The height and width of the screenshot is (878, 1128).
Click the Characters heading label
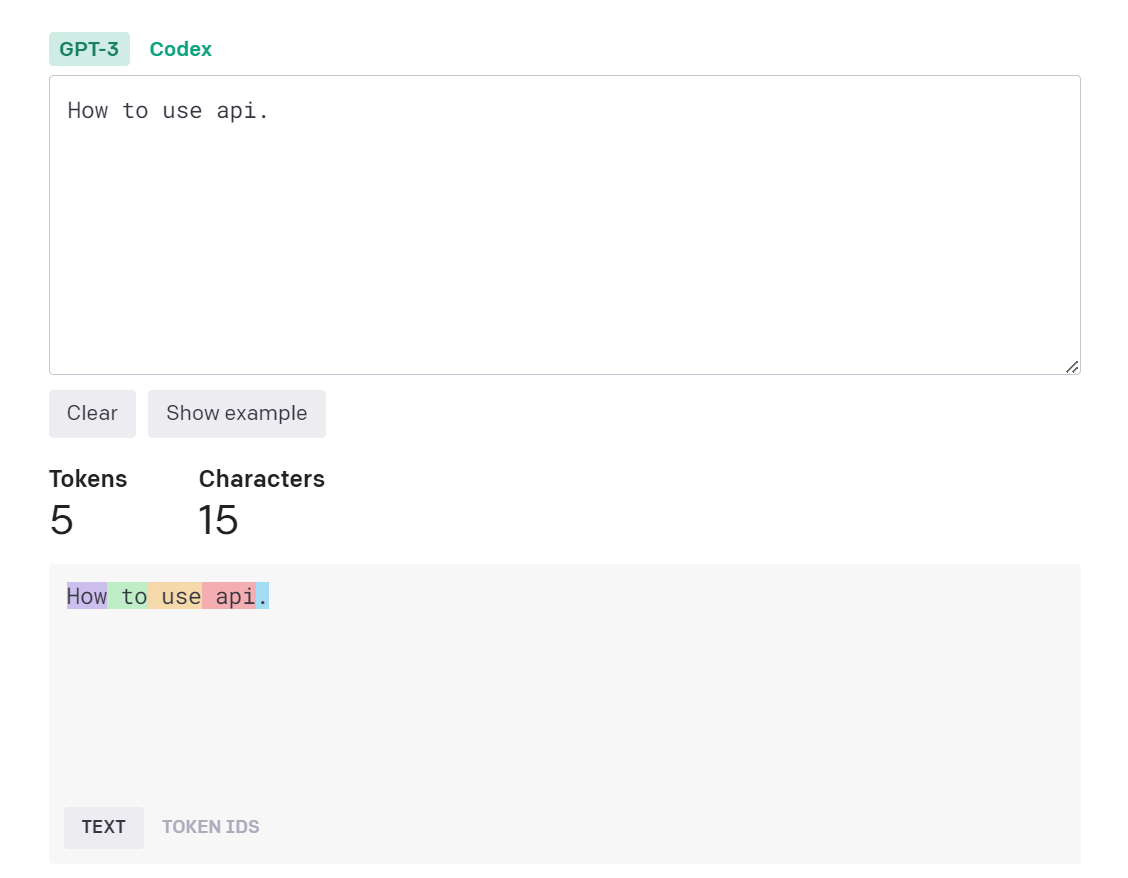(x=262, y=479)
